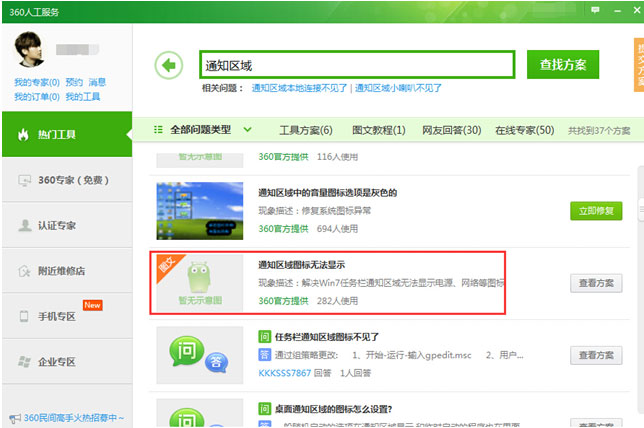Open 预约 link under profile
This screenshot has width=644, height=428.
pyautogui.click(x=74, y=82)
